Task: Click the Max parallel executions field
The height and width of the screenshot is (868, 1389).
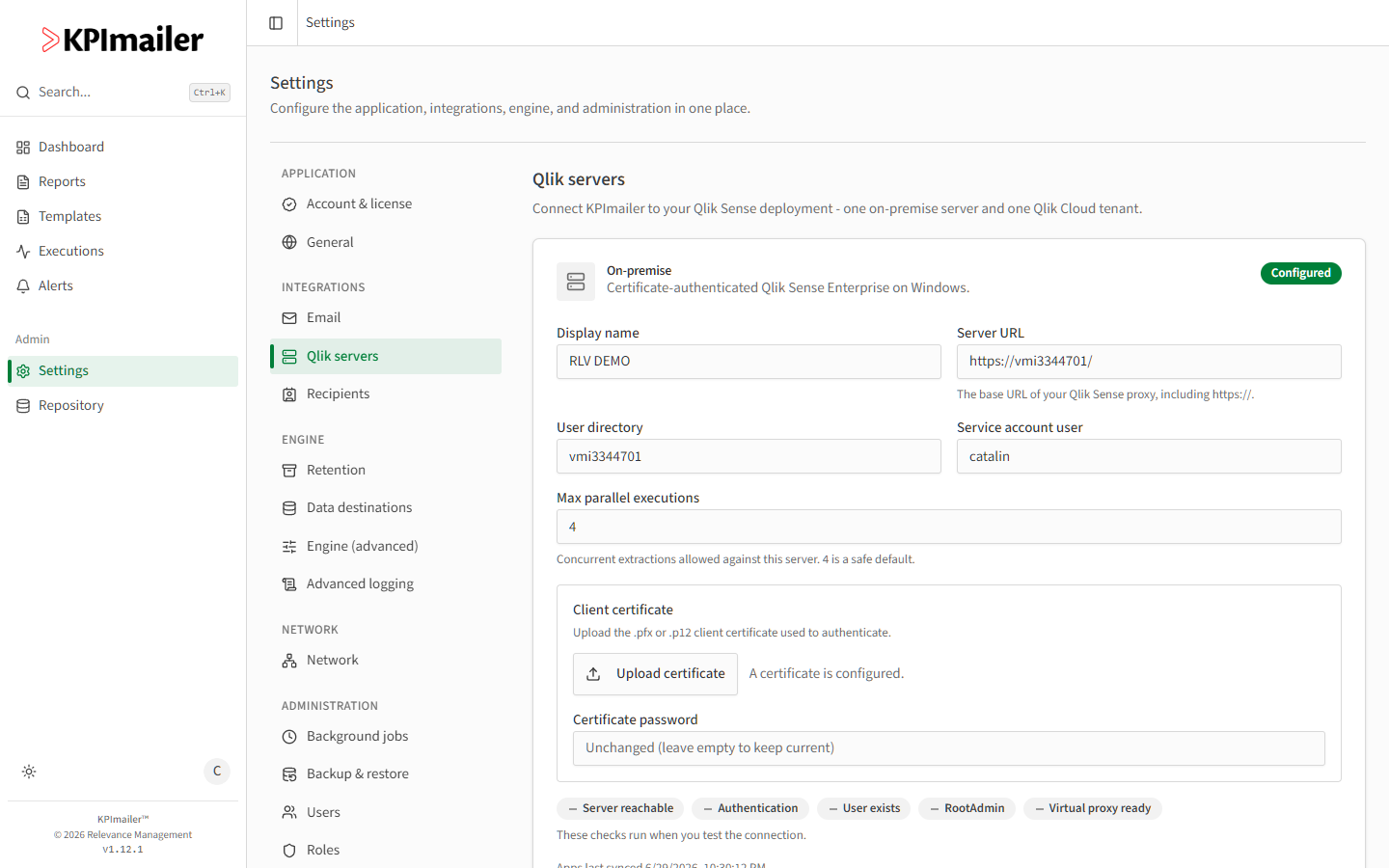Action: [x=949, y=527]
